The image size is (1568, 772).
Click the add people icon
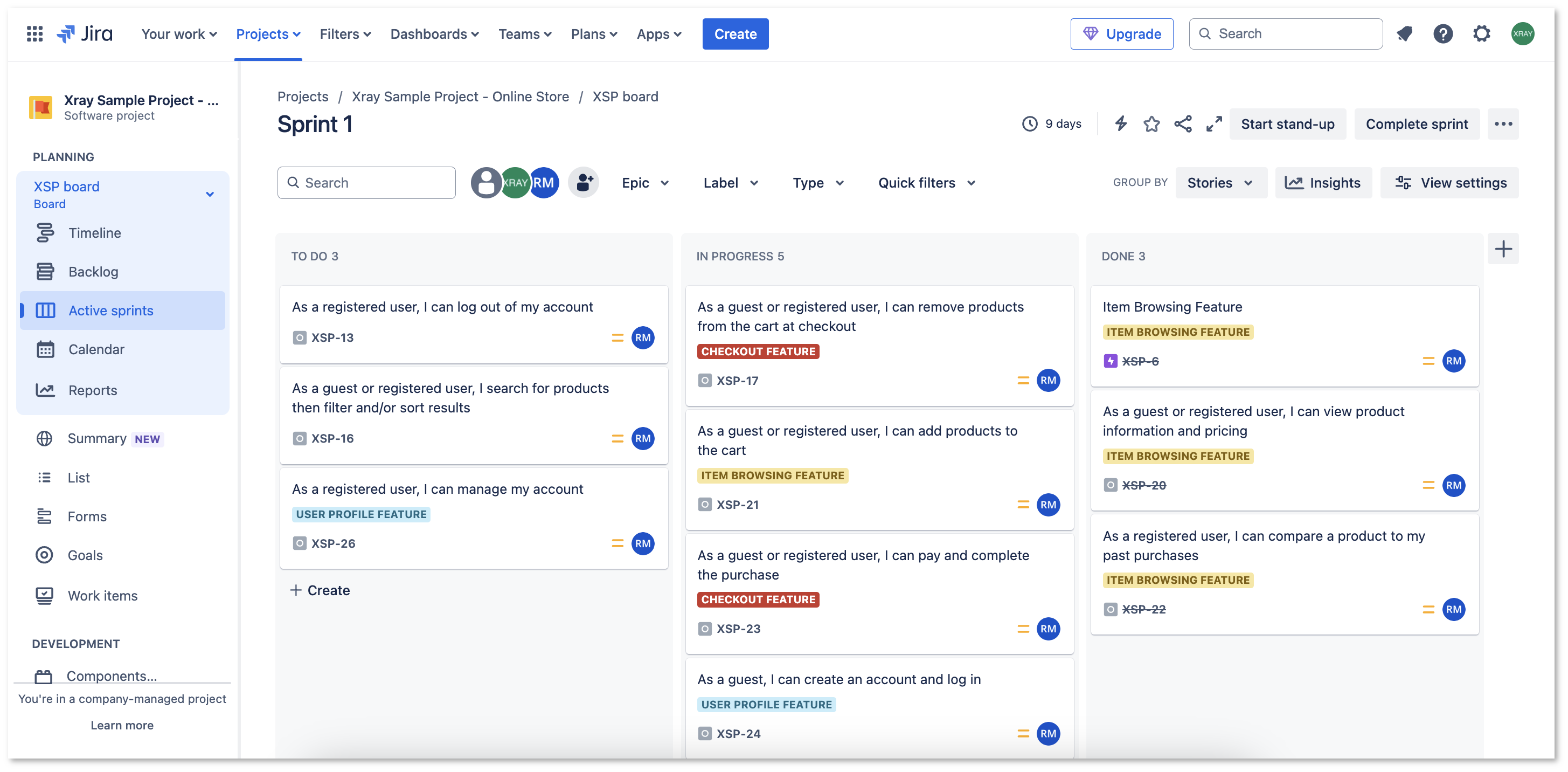pos(583,182)
